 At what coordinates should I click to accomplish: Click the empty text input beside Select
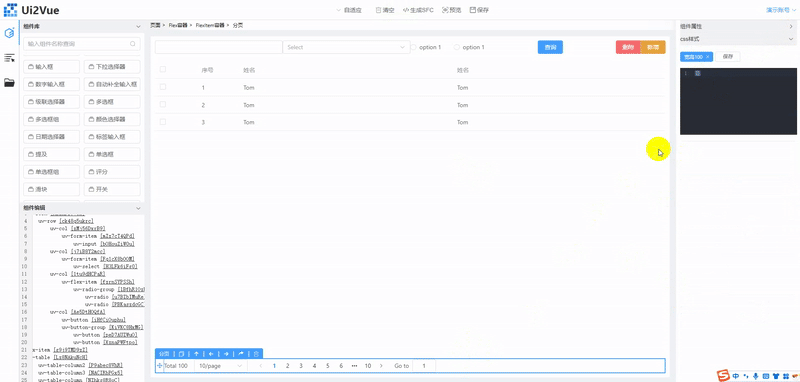pos(219,47)
